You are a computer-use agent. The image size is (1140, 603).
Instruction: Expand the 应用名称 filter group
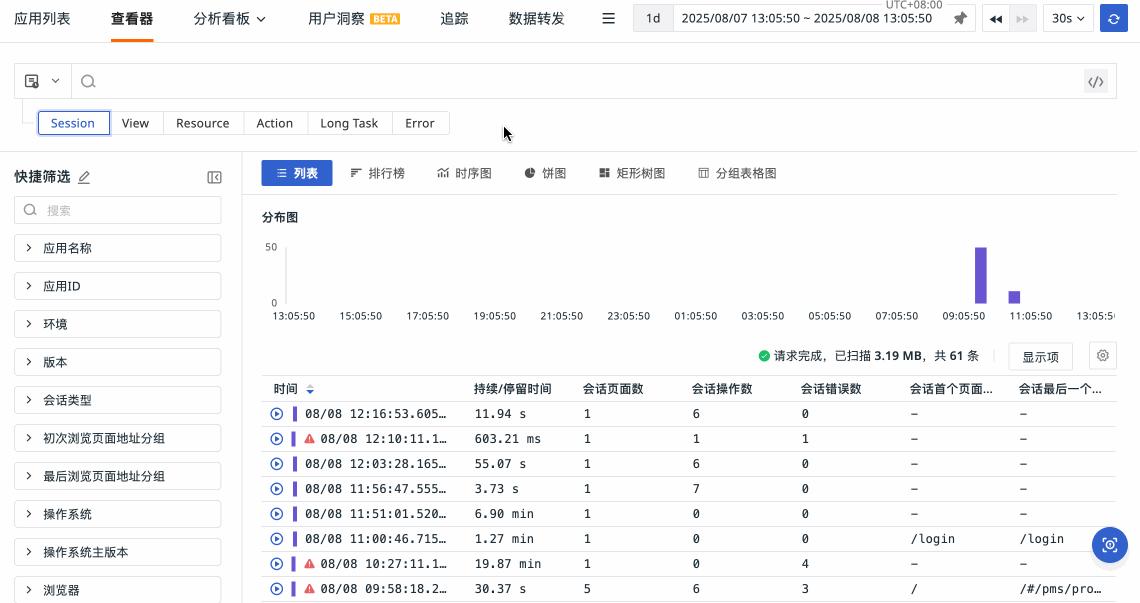coord(117,248)
